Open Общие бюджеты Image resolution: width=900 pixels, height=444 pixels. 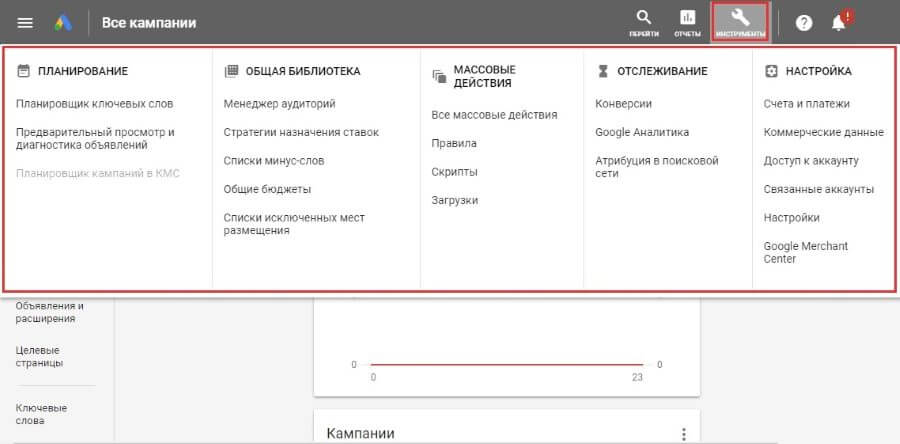(267, 189)
